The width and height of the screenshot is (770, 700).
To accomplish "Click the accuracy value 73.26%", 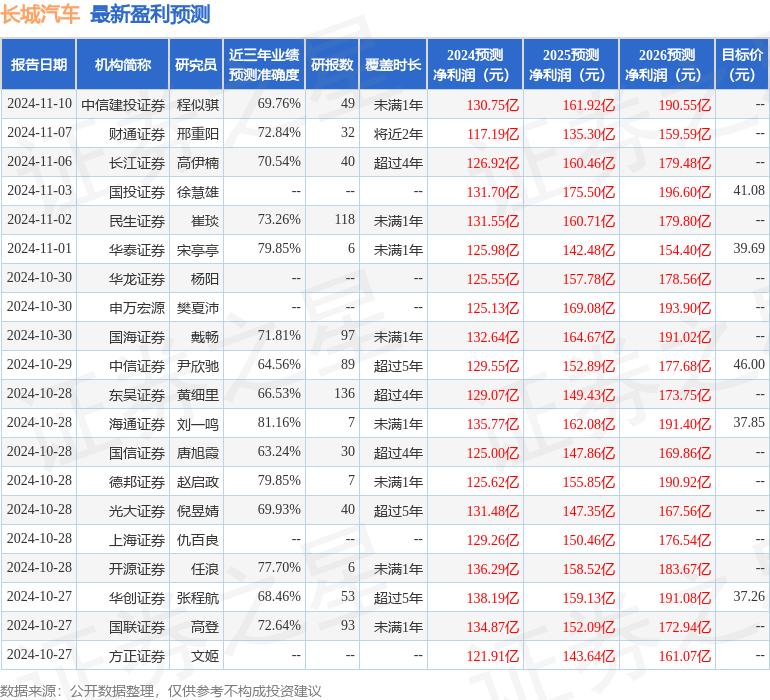I will click(279, 219).
